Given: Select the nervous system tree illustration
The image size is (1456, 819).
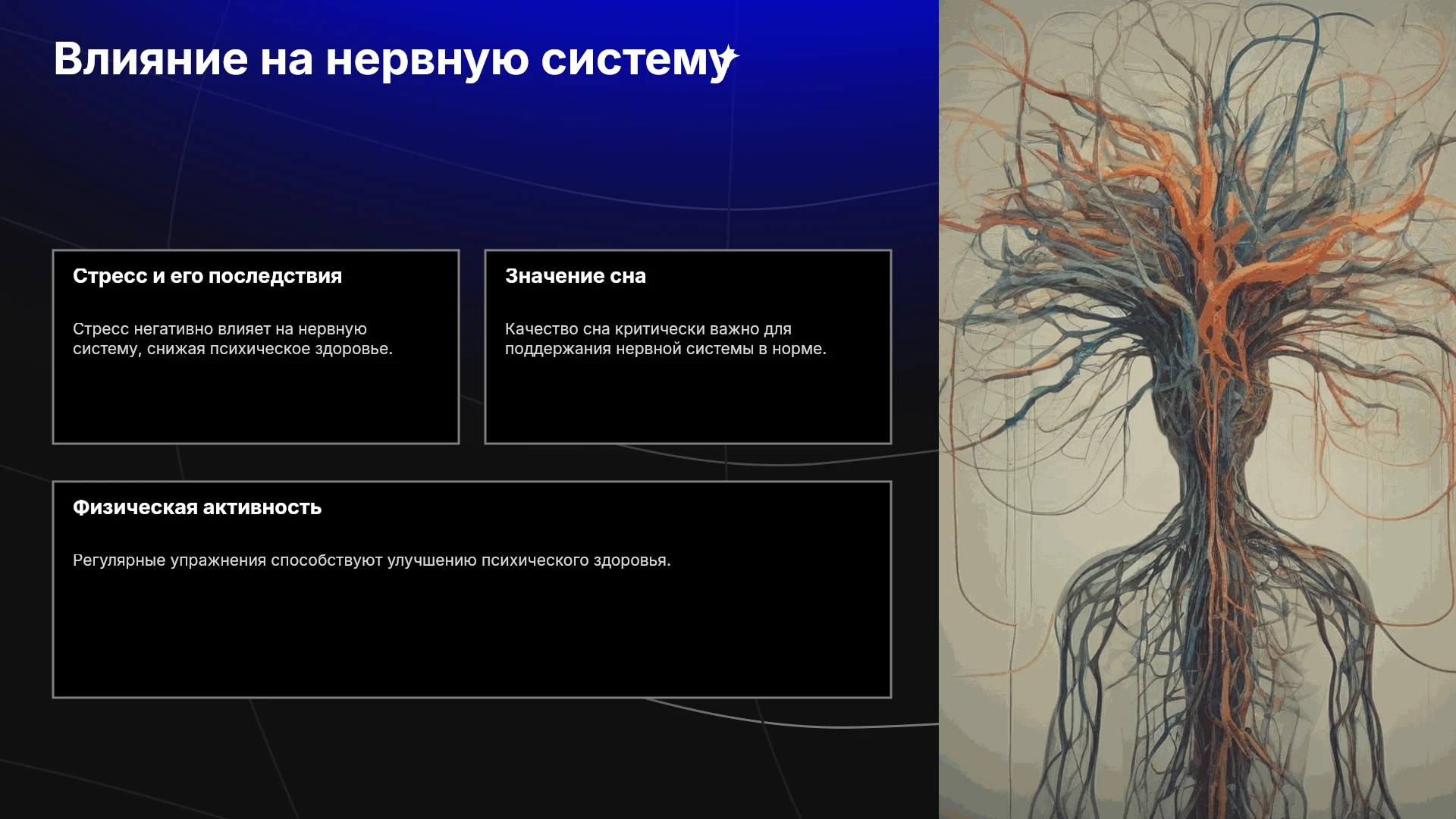Looking at the screenshot, I should (x=1197, y=409).
